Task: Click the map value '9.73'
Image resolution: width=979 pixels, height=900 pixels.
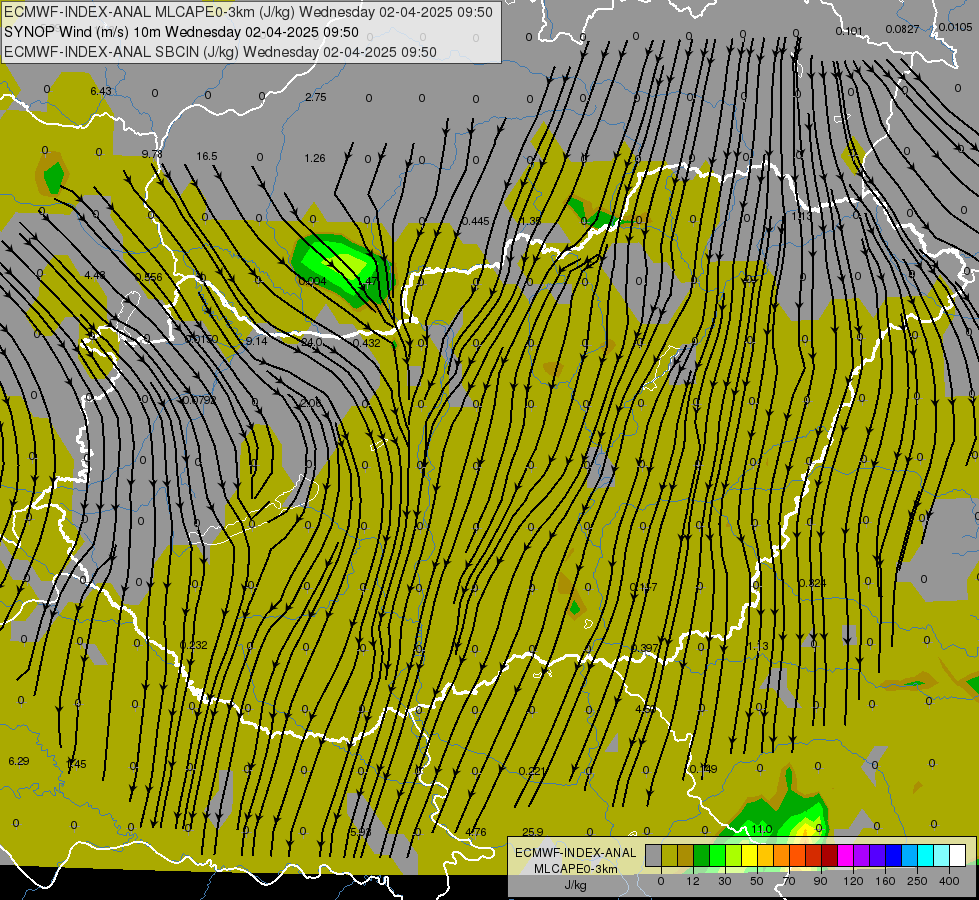Action: point(152,154)
